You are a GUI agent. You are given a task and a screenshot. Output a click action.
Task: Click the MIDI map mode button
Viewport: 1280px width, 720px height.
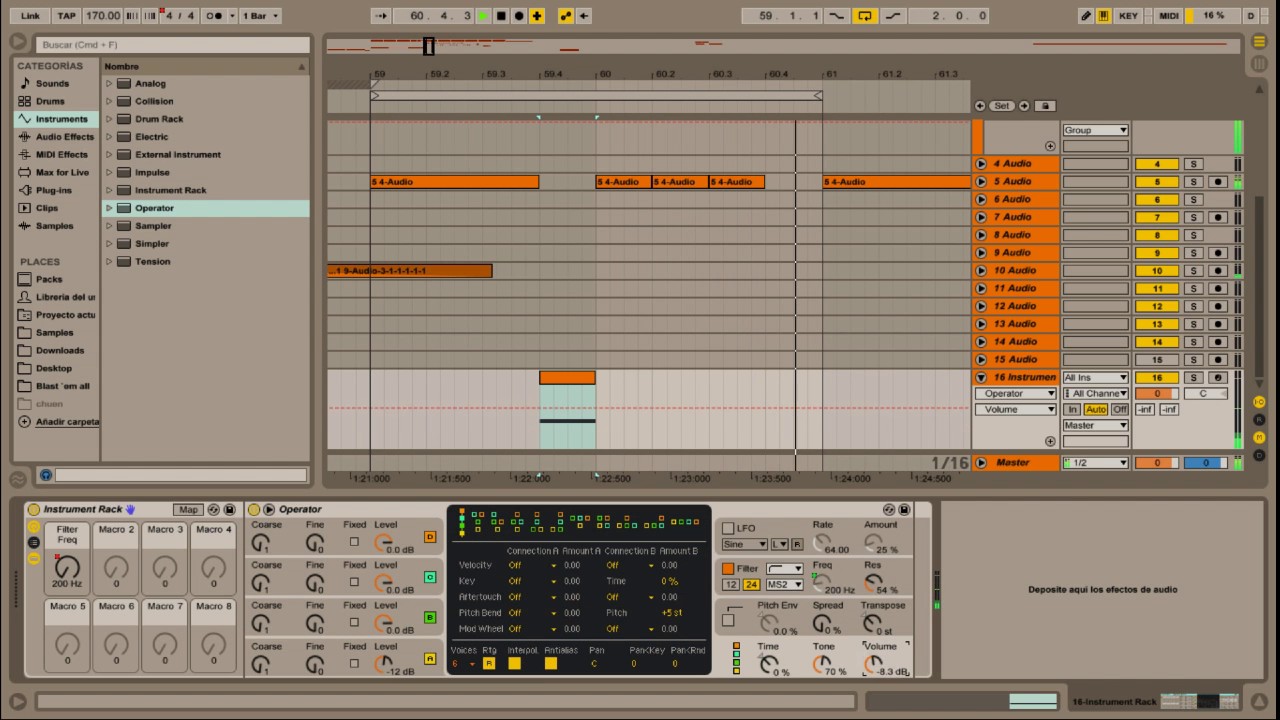click(1169, 16)
